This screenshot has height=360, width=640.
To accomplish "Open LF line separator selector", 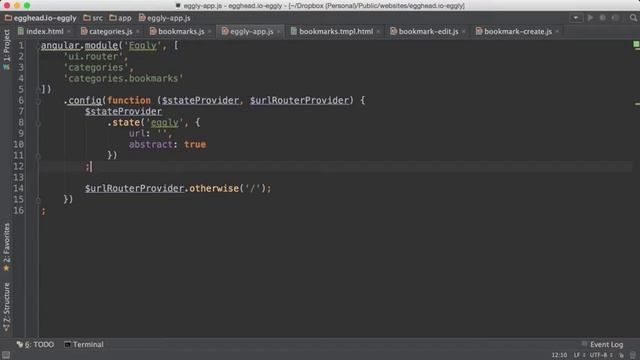I will click(579, 355).
